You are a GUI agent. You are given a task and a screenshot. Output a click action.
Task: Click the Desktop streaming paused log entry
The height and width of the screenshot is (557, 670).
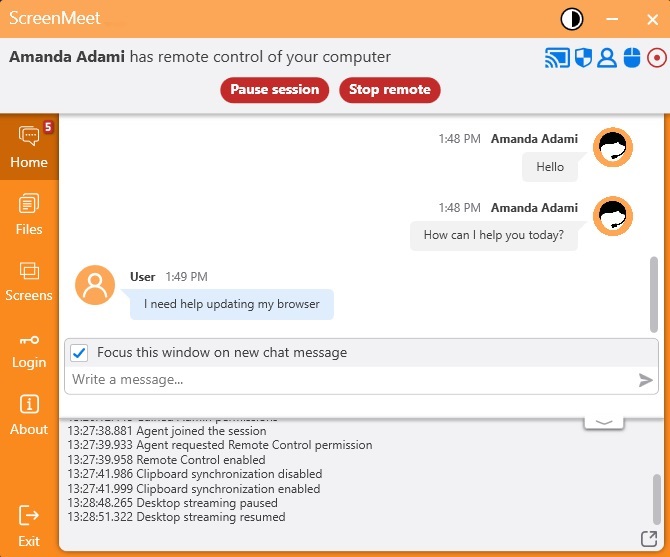173,503
